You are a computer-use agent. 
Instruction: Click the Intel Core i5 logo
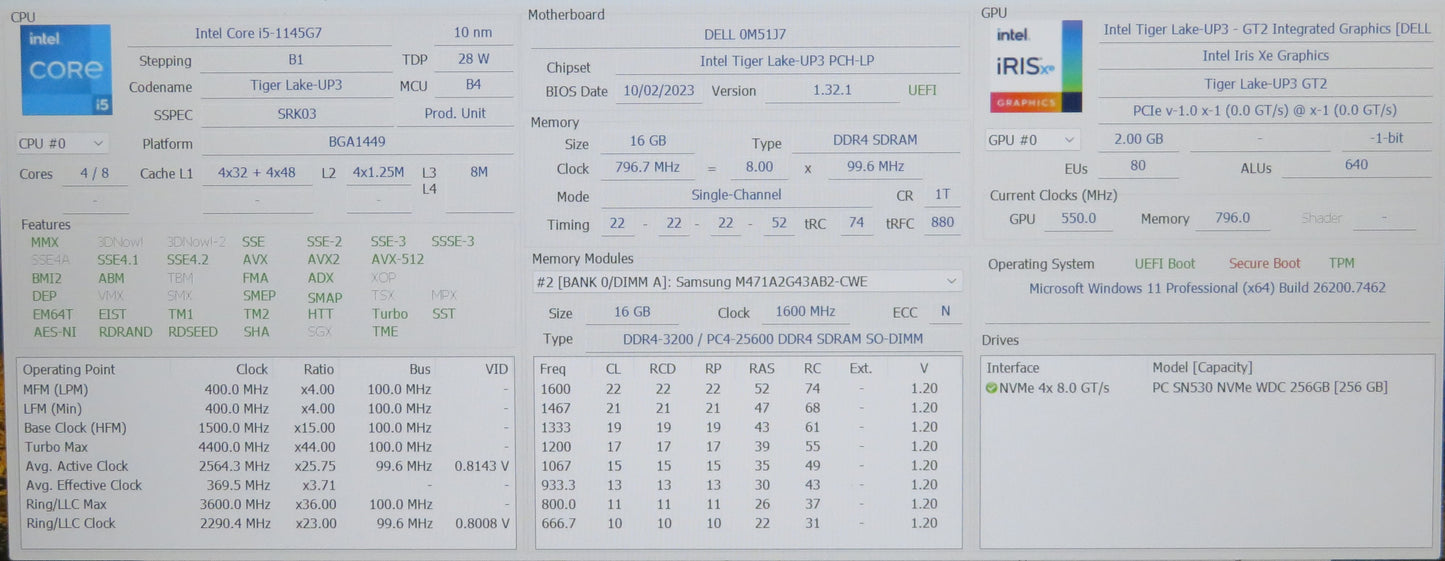pos(66,70)
